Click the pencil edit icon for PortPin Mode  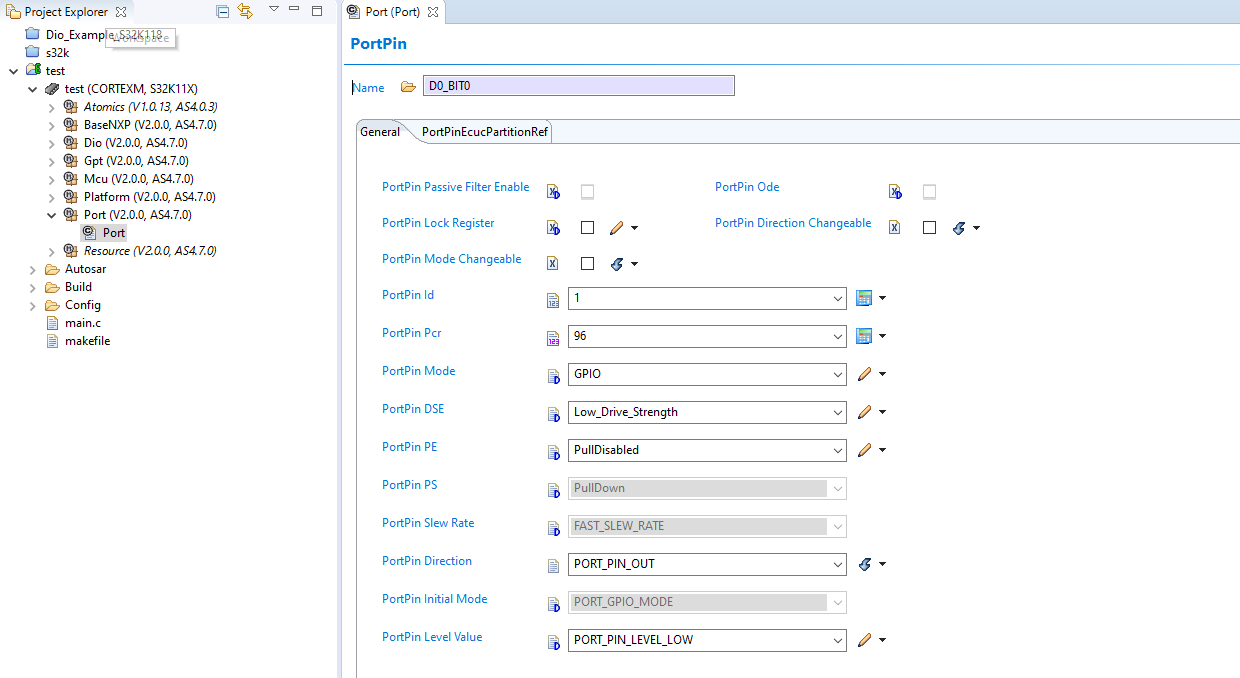(866, 374)
